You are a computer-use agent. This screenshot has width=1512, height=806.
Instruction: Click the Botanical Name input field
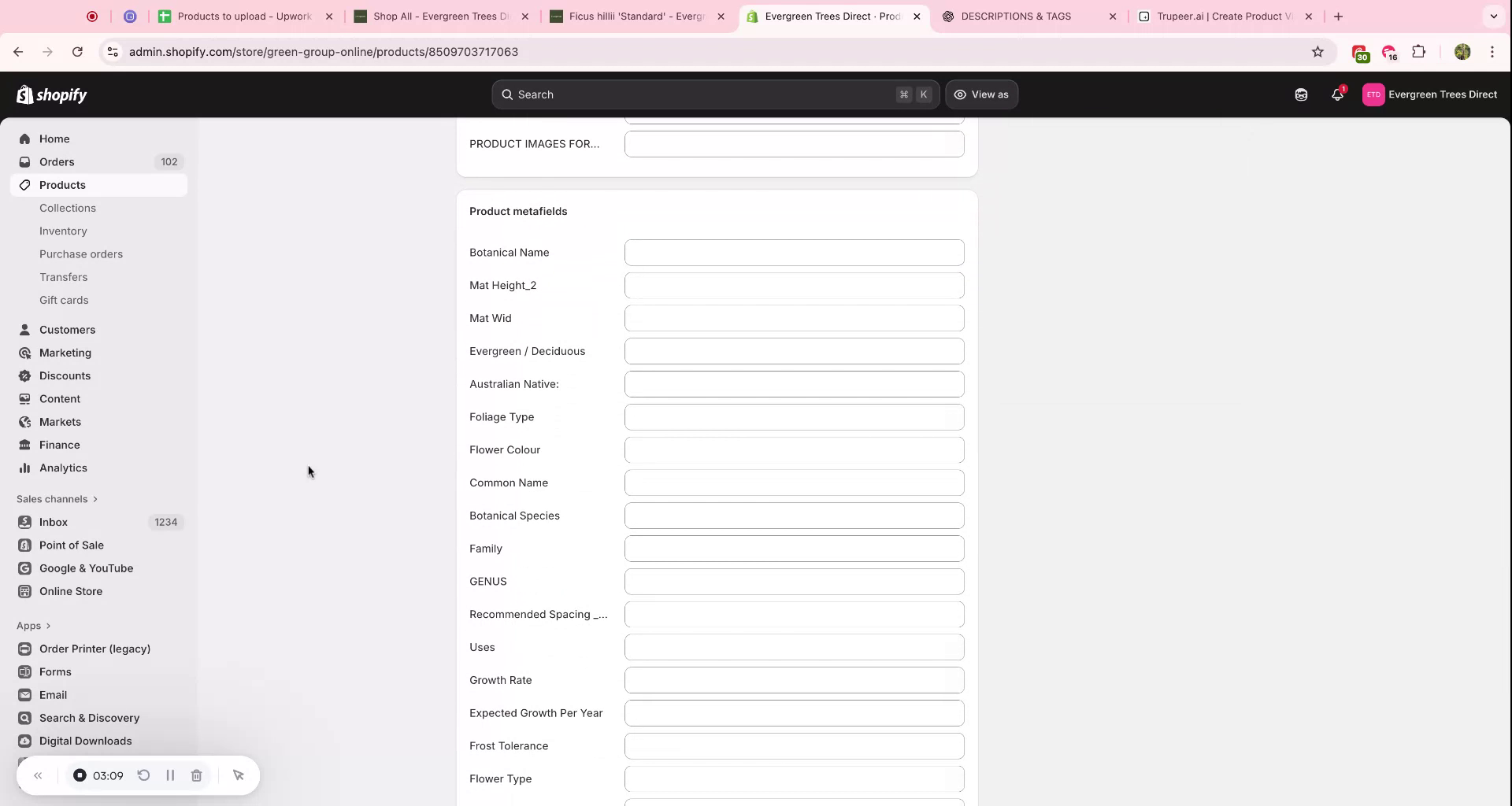tap(794, 252)
